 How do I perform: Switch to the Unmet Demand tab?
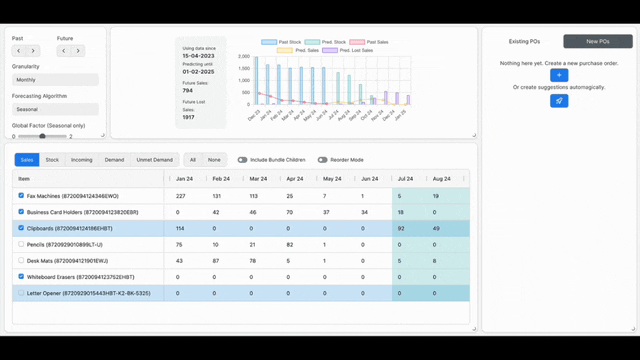(x=155, y=160)
